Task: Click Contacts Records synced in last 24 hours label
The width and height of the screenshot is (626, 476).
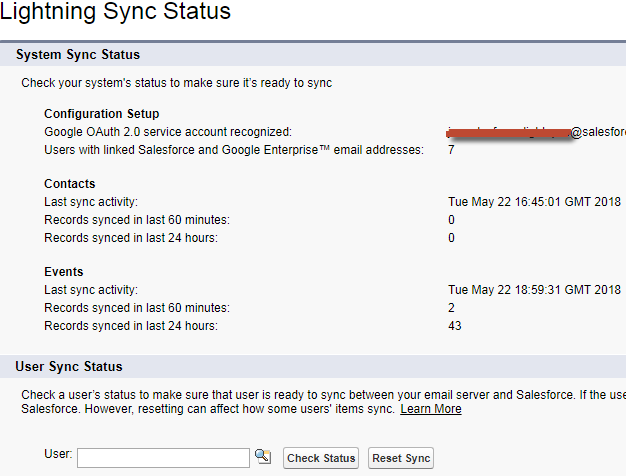Action: (x=131, y=238)
